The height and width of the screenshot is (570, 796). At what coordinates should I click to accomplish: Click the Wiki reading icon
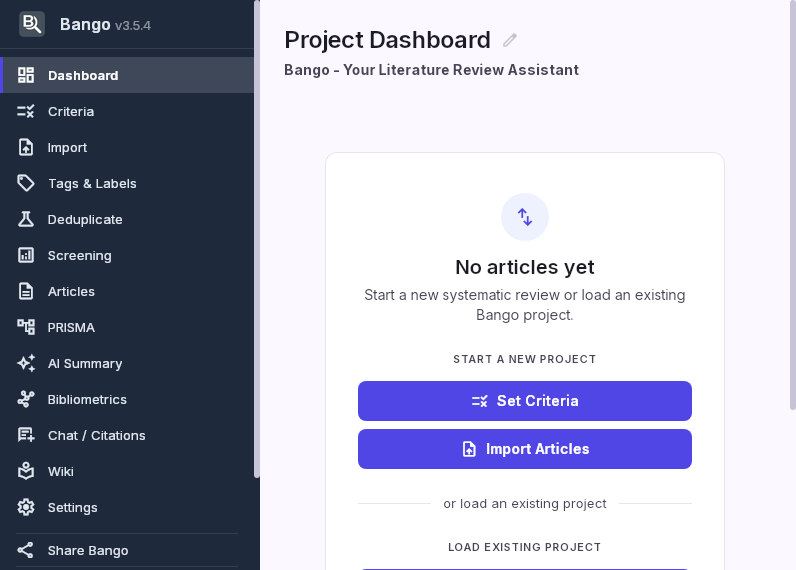[26, 472]
